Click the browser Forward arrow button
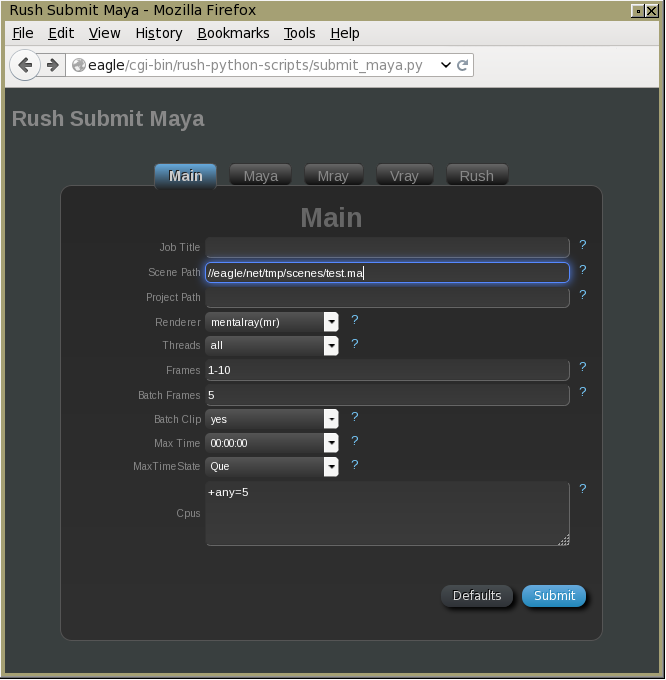Screen dimensions: 666x680 [52, 65]
